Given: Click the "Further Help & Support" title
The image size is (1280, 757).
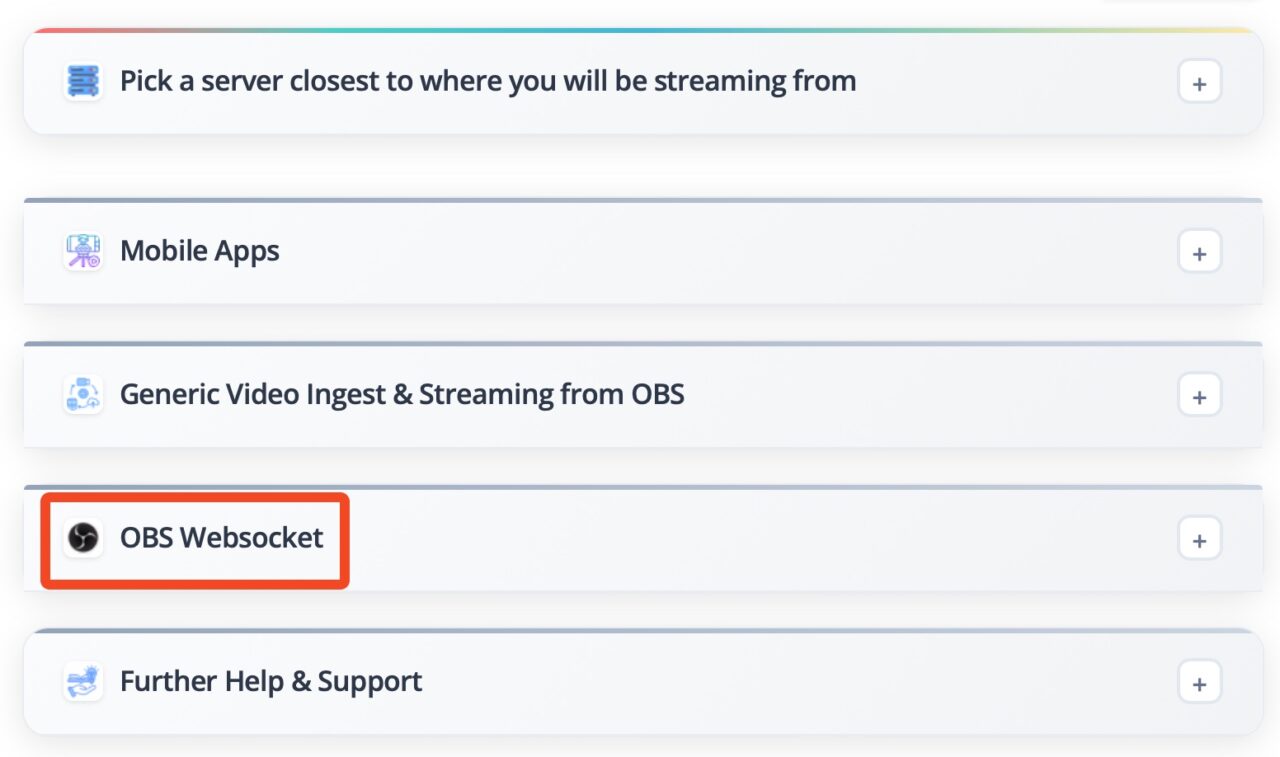Looking at the screenshot, I should (x=271, y=682).
